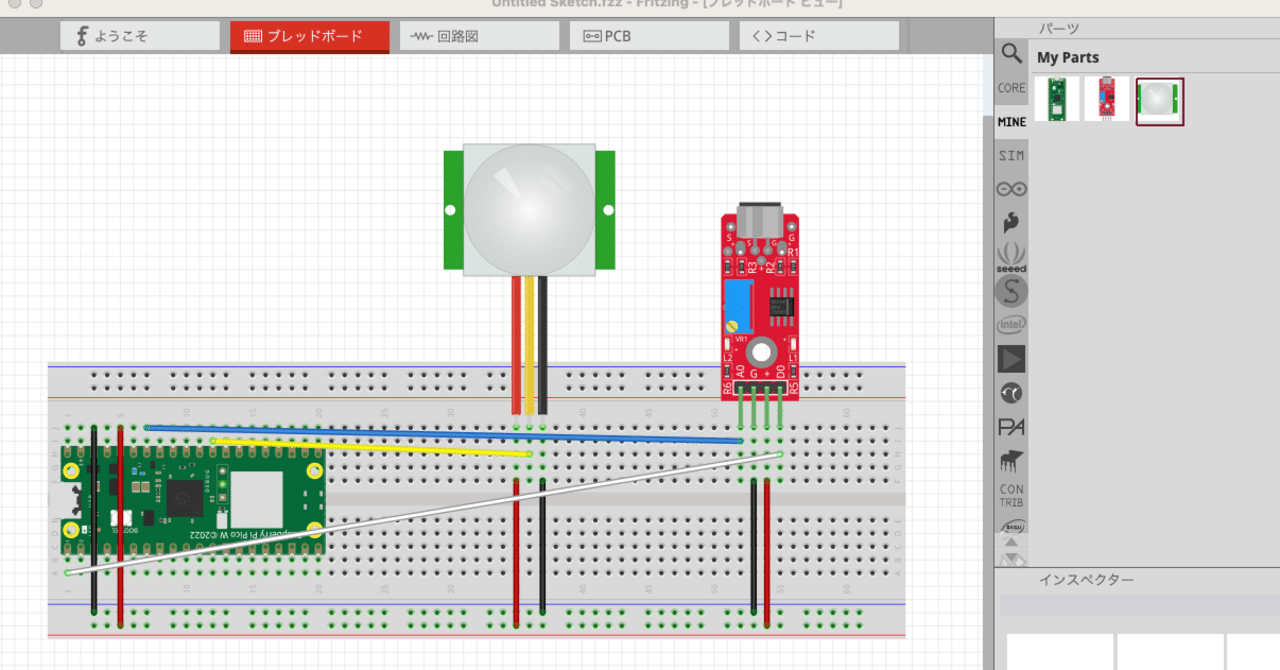Open the parts search tool
This screenshot has width=1280, height=670.
1011,55
